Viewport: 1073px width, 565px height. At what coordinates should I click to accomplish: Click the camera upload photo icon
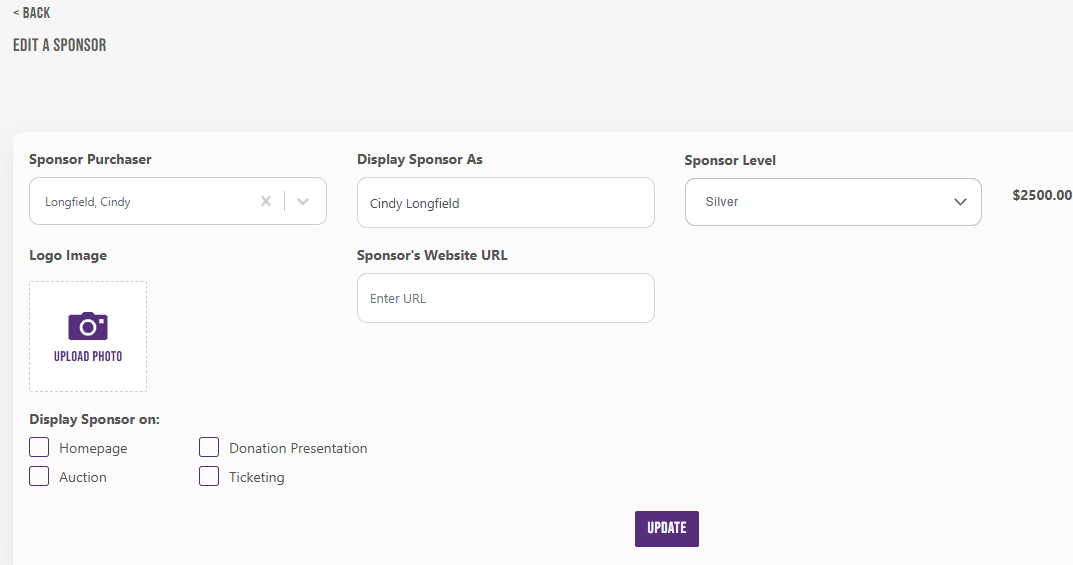pos(88,326)
